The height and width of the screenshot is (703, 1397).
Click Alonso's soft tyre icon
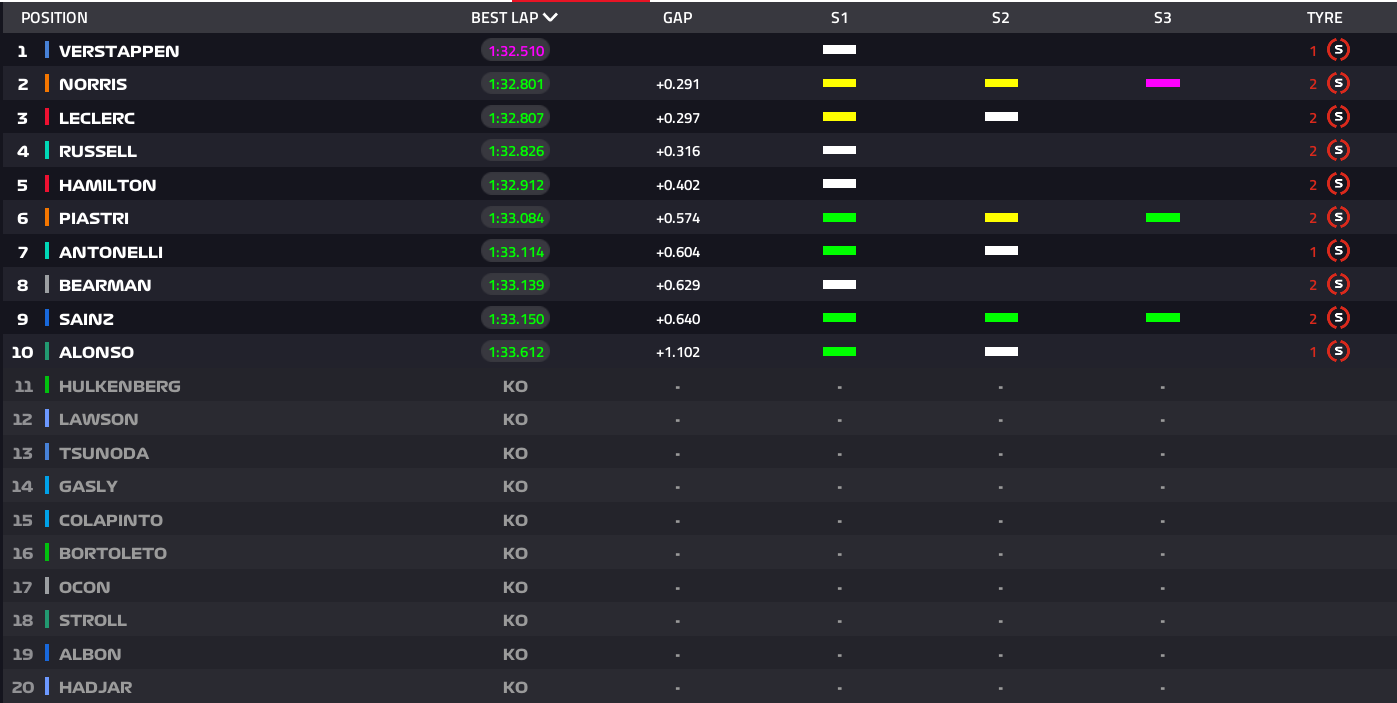[1338, 352]
